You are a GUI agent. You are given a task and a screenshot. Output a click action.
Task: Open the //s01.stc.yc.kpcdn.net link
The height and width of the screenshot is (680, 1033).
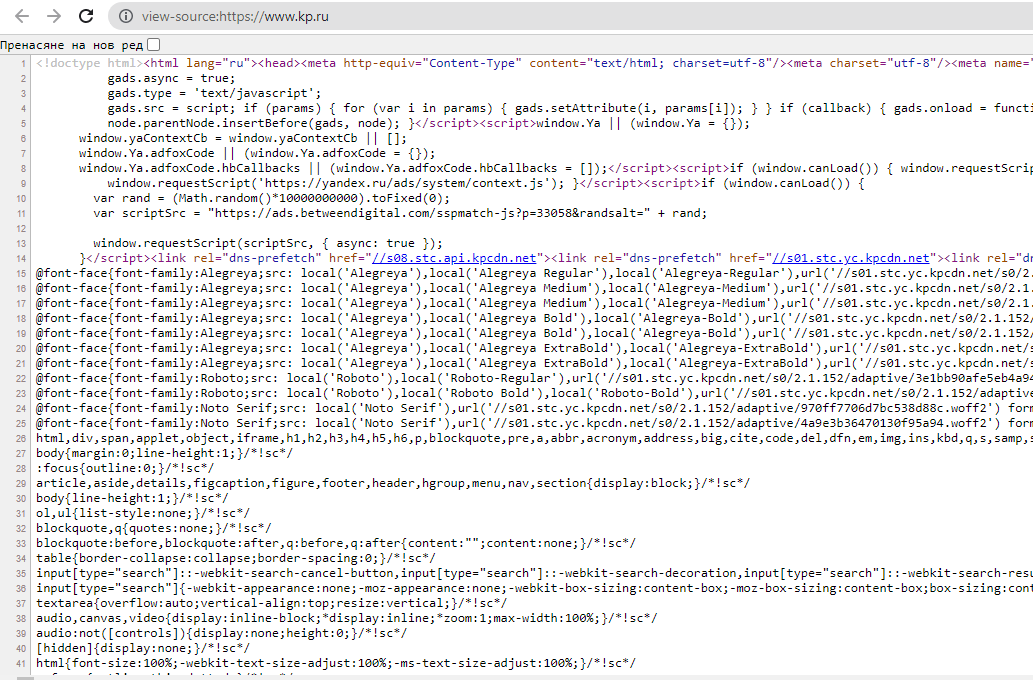coord(851,258)
